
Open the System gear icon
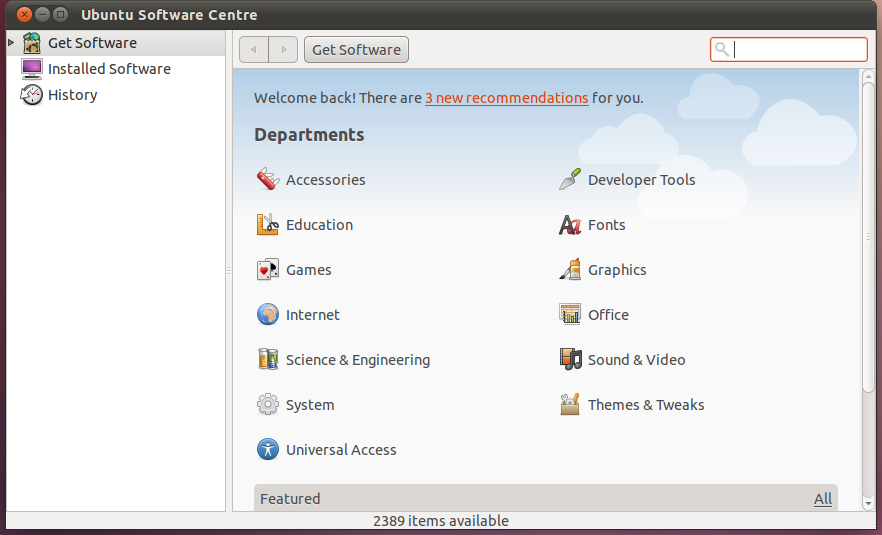[x=268, y=404]
